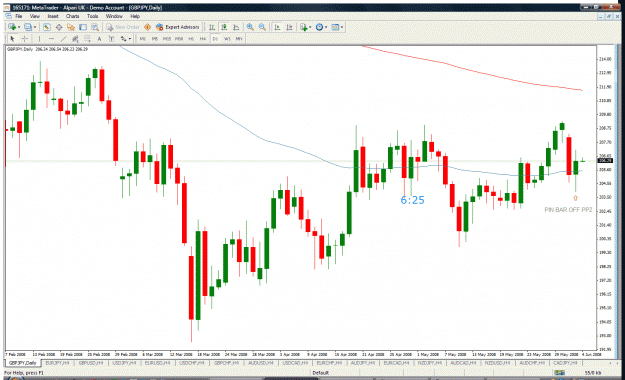Open the Strategy Tester icon

pyautogui.click(x=95, y=27)
